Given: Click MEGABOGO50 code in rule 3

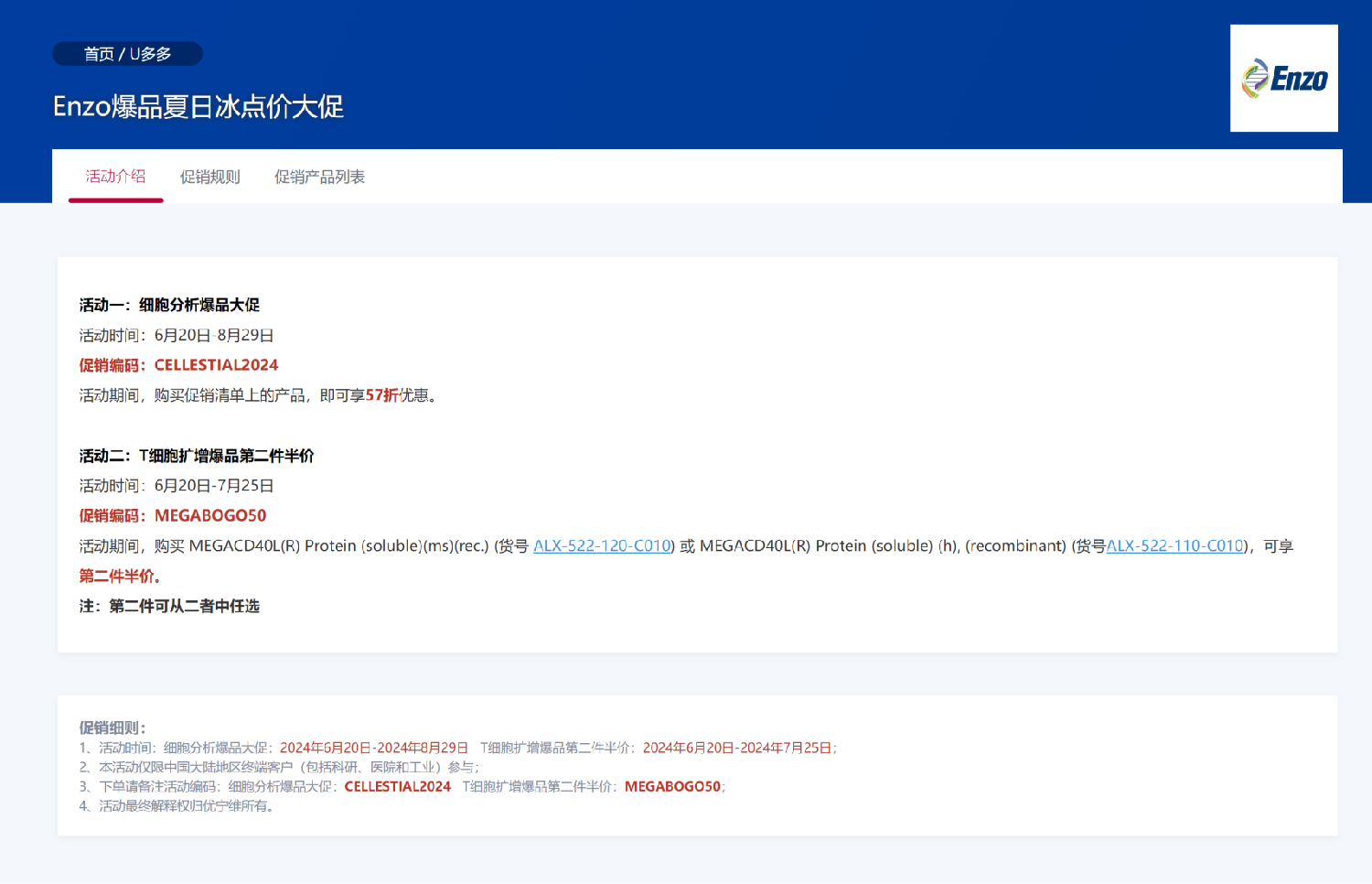Looking at the screenshot, I should (x=672, y=786).
